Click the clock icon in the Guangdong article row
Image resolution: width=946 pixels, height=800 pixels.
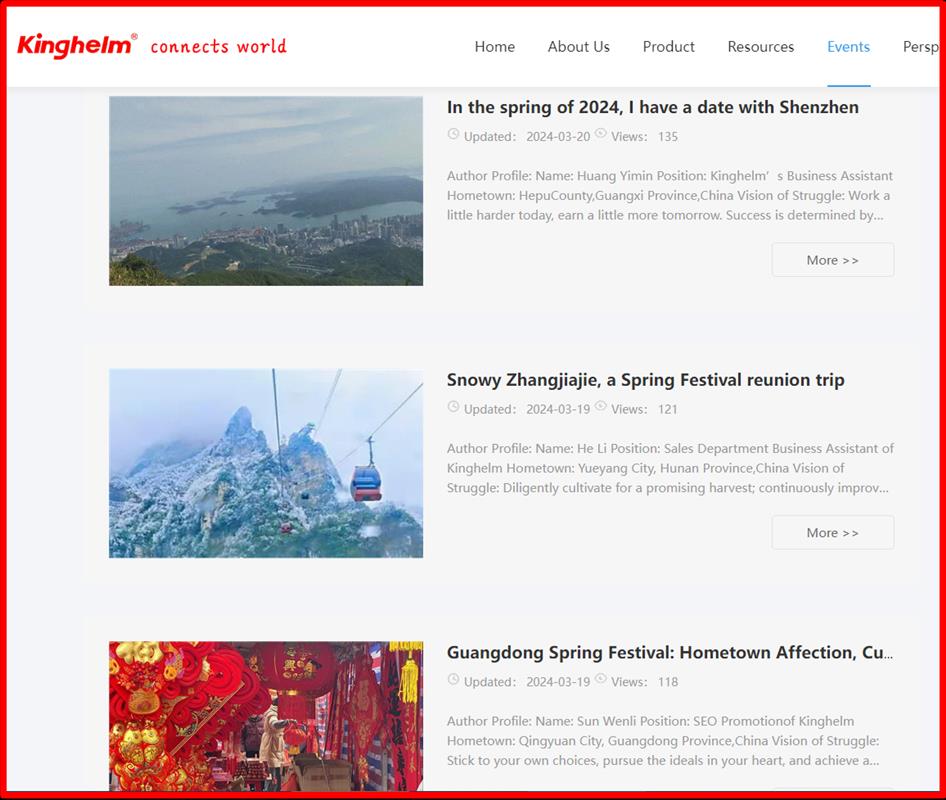click(x=454, y=680)
